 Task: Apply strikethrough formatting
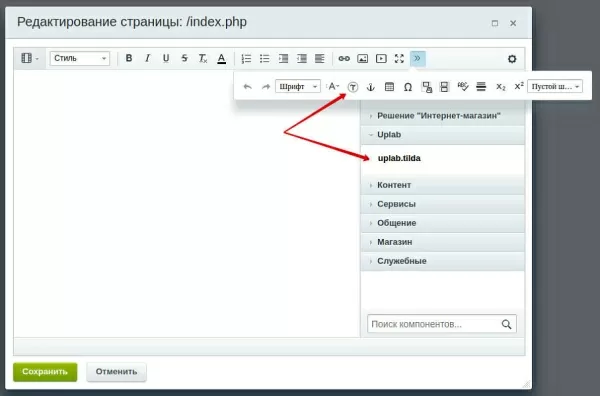184,58
